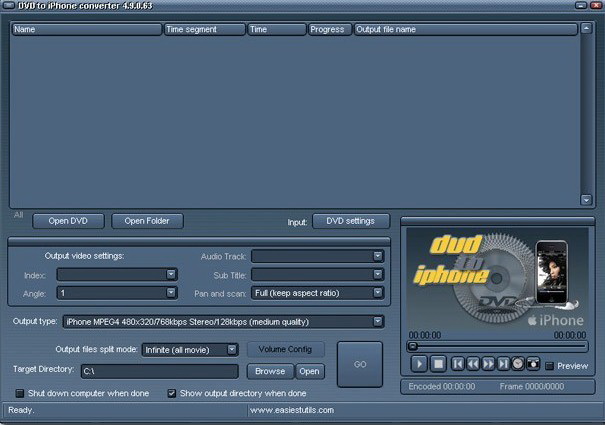Click the DVD to iPhone preview image
605x425 pixels.
[497, 278]
